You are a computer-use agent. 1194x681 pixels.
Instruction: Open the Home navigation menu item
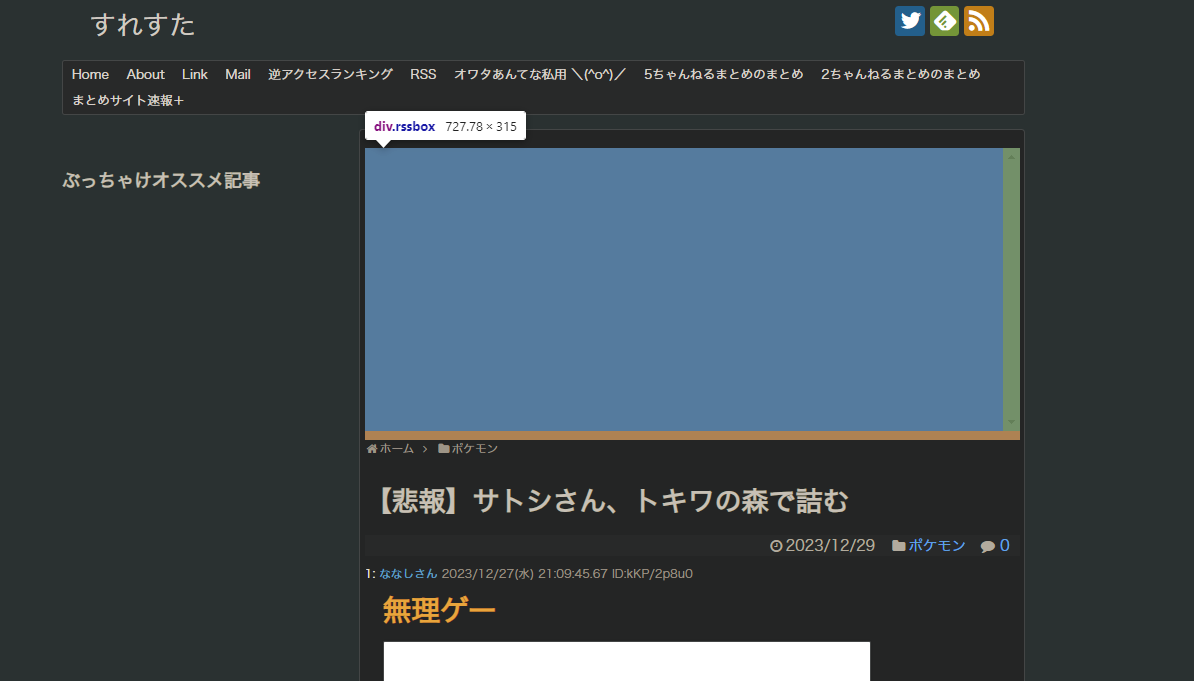click(90, 74)
